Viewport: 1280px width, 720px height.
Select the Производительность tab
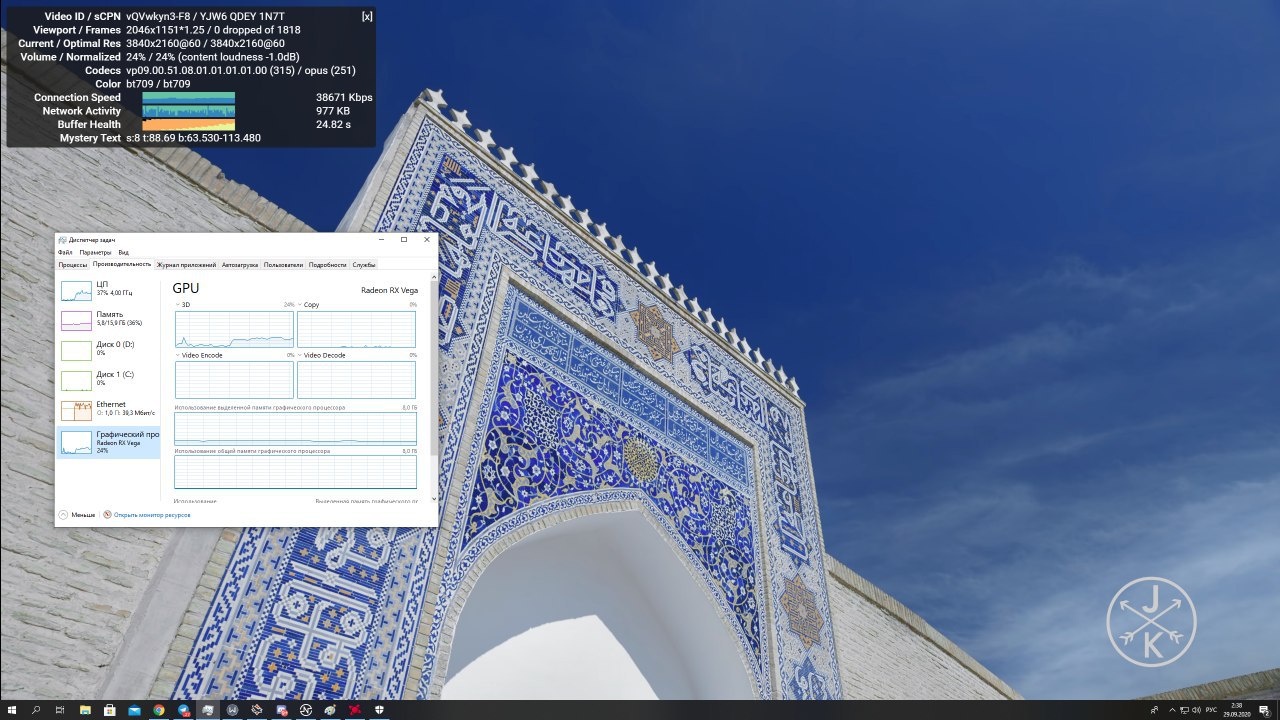pos(122,264)
